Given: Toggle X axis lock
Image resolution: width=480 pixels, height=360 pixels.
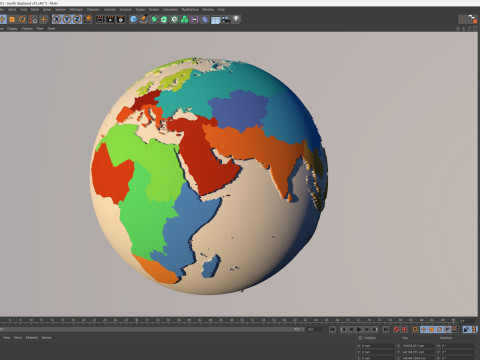Looking at the screenshot, I should pos(57,19).
